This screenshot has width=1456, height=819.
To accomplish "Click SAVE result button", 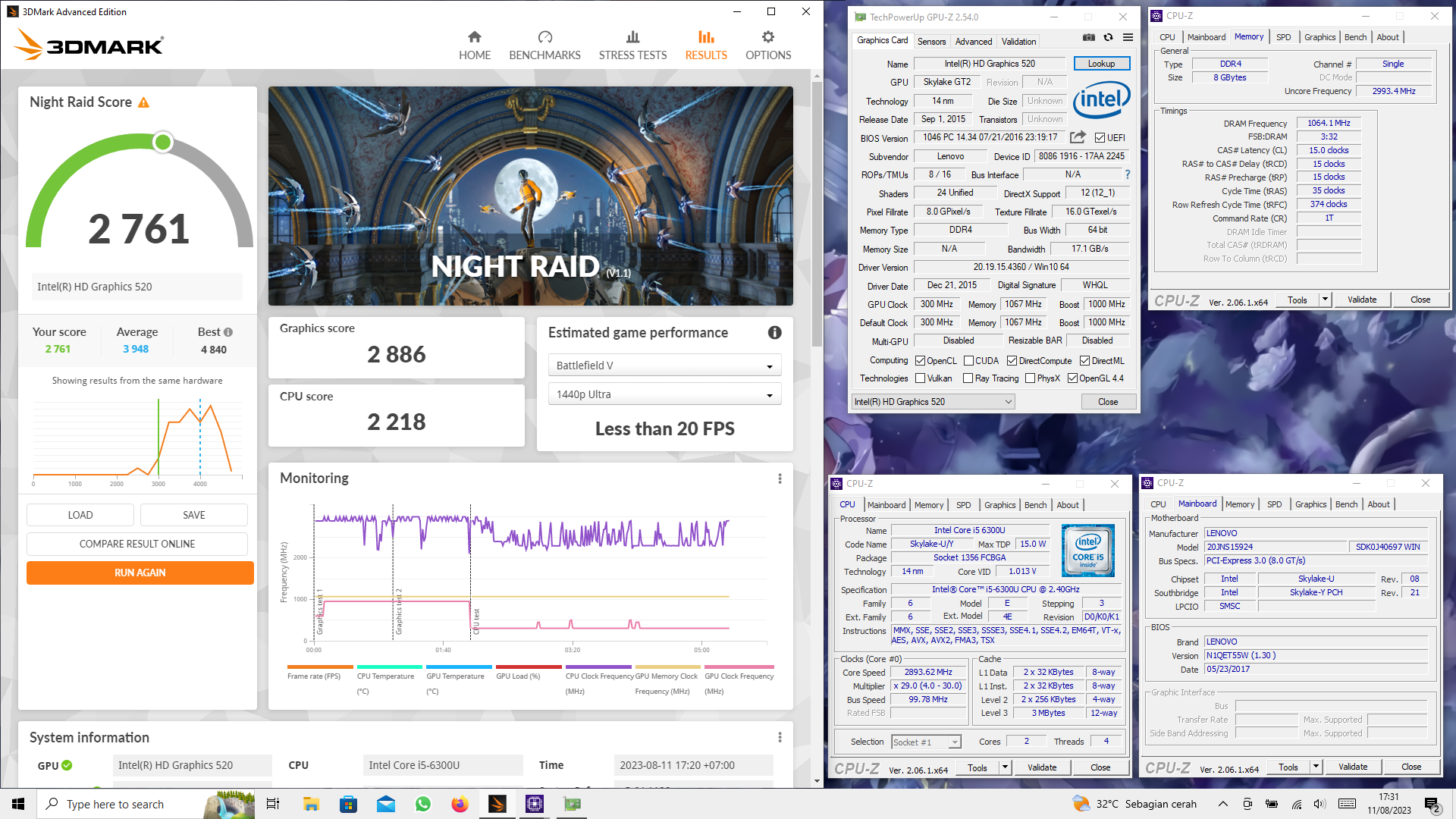I will point(194,515).
